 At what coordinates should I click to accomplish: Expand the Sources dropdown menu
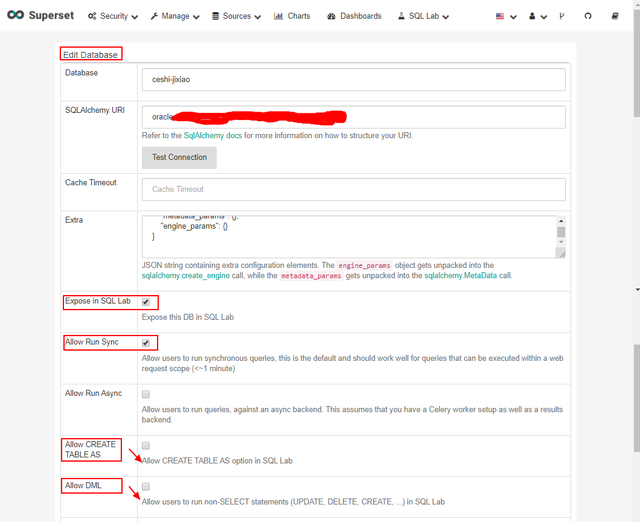coord(237,16)
